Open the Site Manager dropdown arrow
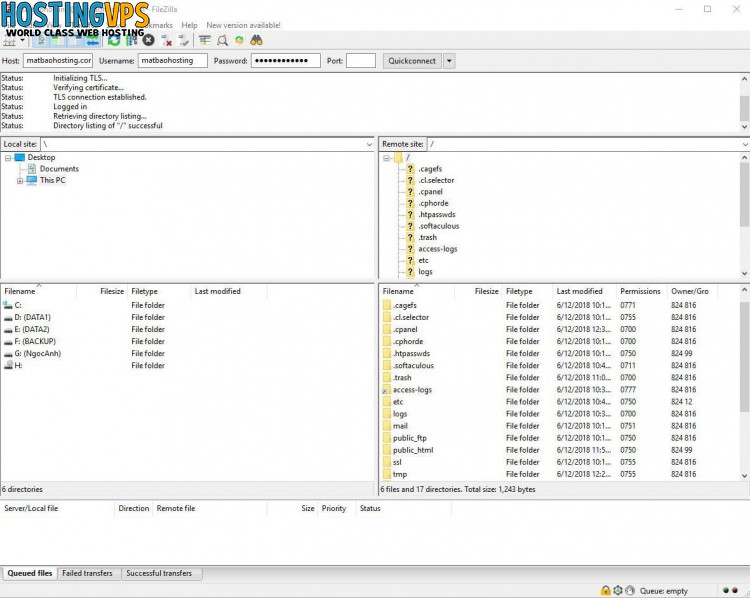 (x=22, y=40)
